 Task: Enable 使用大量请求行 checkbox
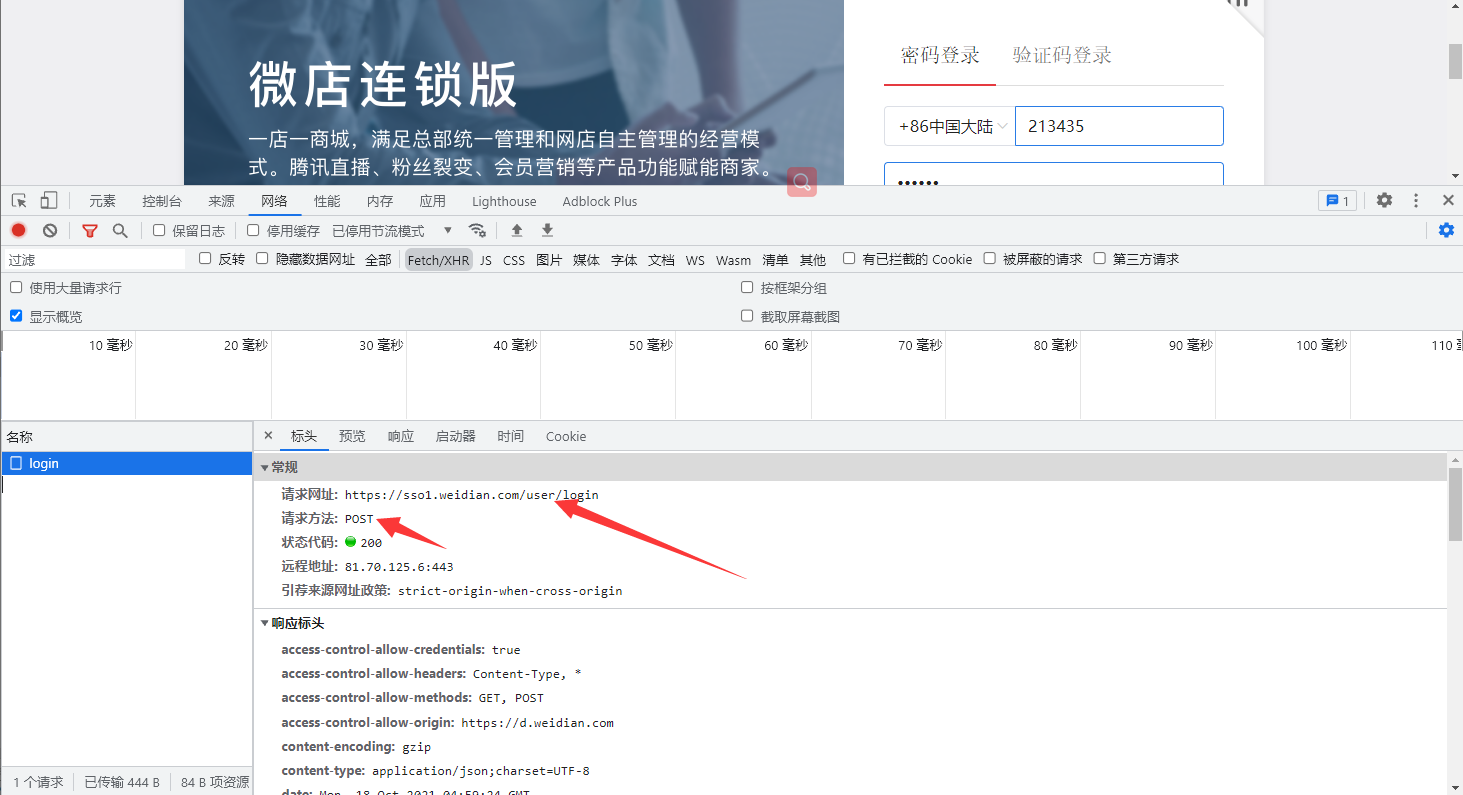tap(16, 287)
